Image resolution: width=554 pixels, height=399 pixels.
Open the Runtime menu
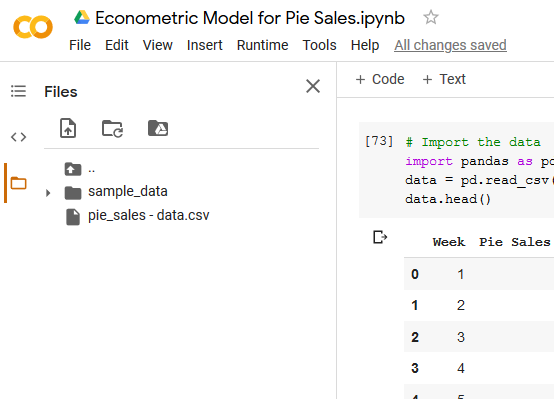coord(263,45)
